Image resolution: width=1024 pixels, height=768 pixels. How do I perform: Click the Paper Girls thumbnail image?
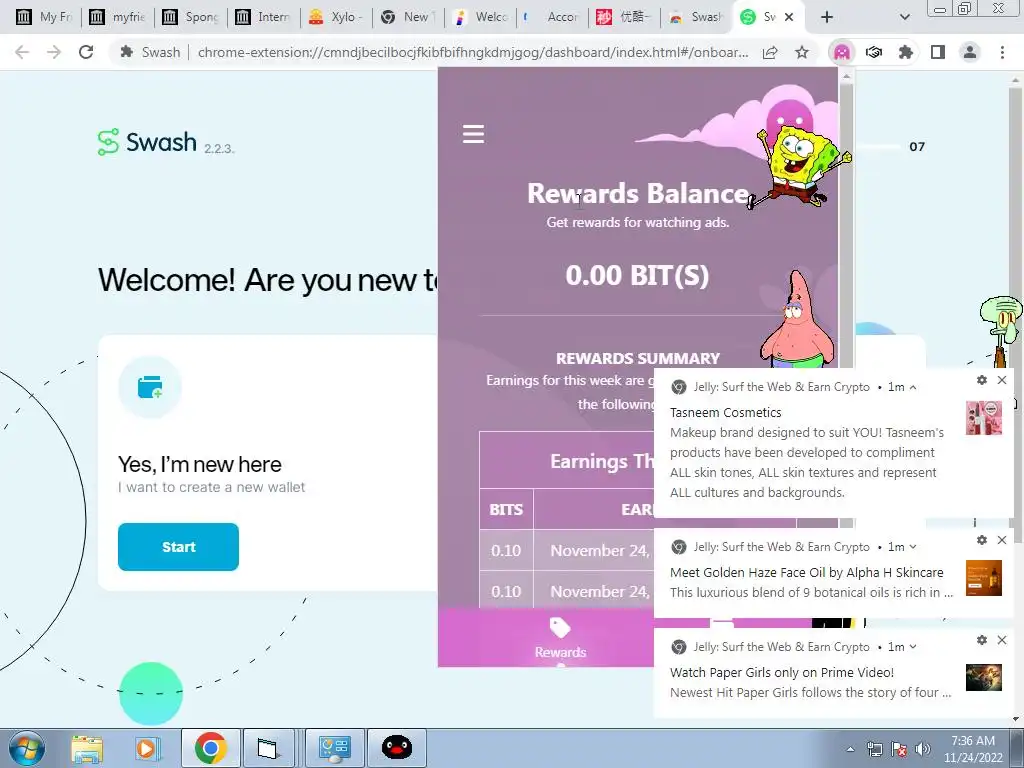coord(984,678)
